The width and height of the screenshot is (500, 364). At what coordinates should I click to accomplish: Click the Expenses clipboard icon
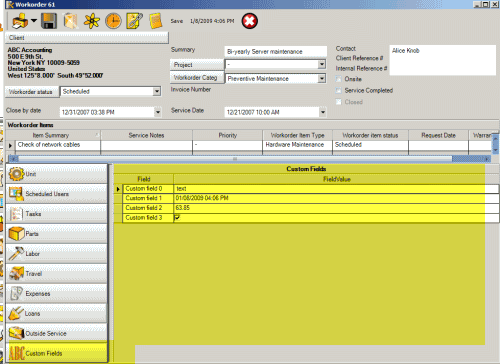tap(16, 293)
